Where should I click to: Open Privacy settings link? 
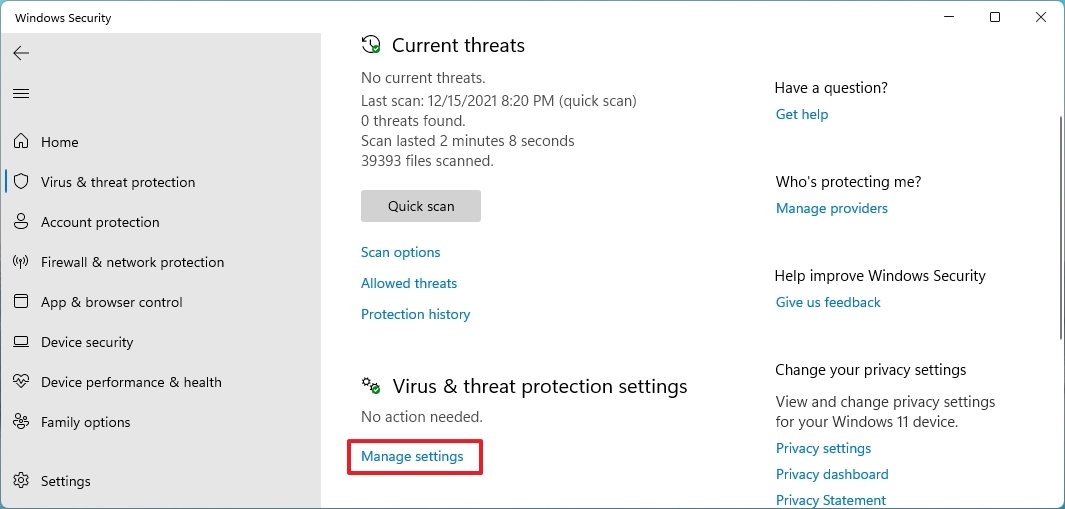823,449
